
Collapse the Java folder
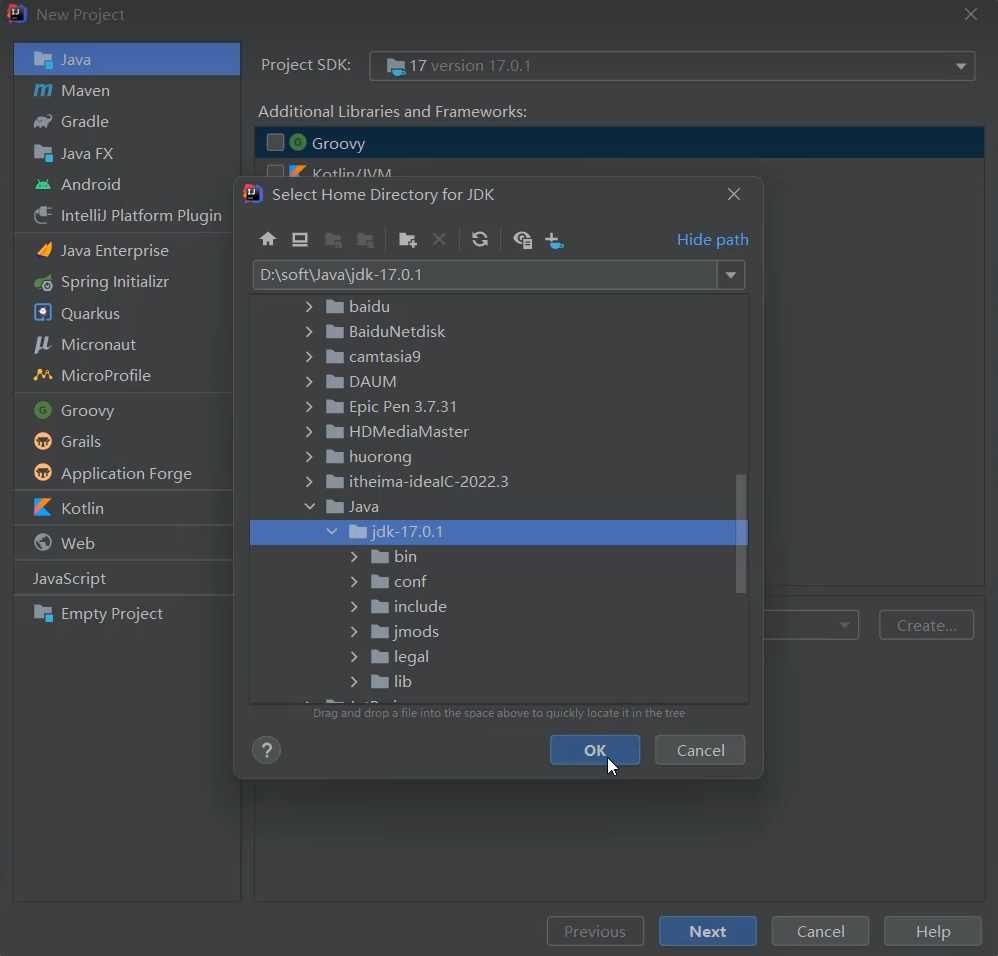click(x=309, y=507)
